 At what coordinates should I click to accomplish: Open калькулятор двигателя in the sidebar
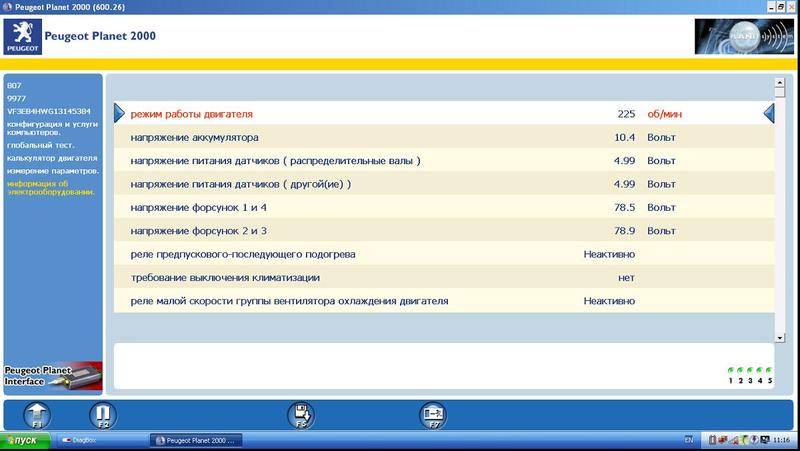tap(52, 158)
